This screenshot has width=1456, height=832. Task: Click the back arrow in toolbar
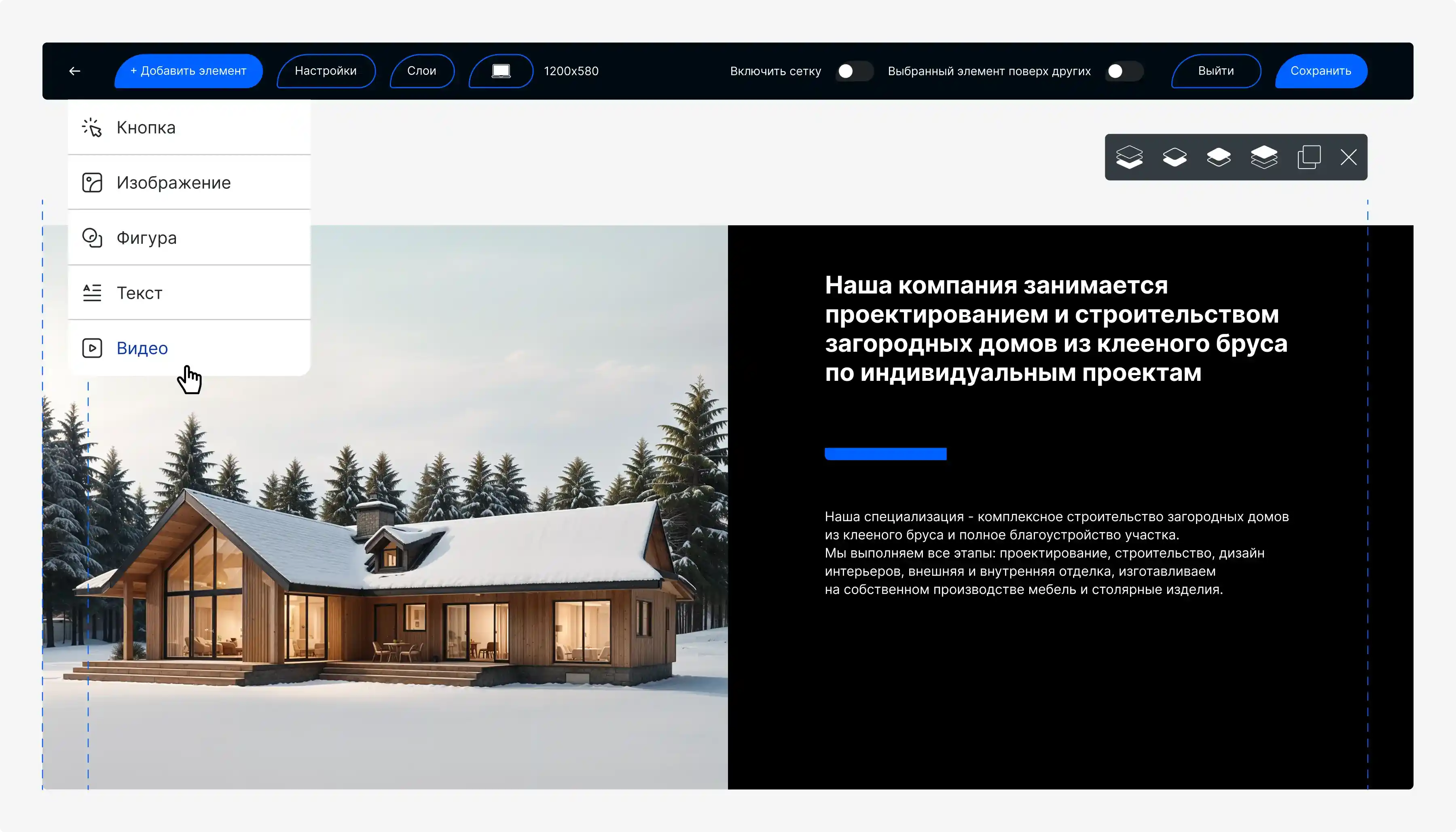coord(75,71)
